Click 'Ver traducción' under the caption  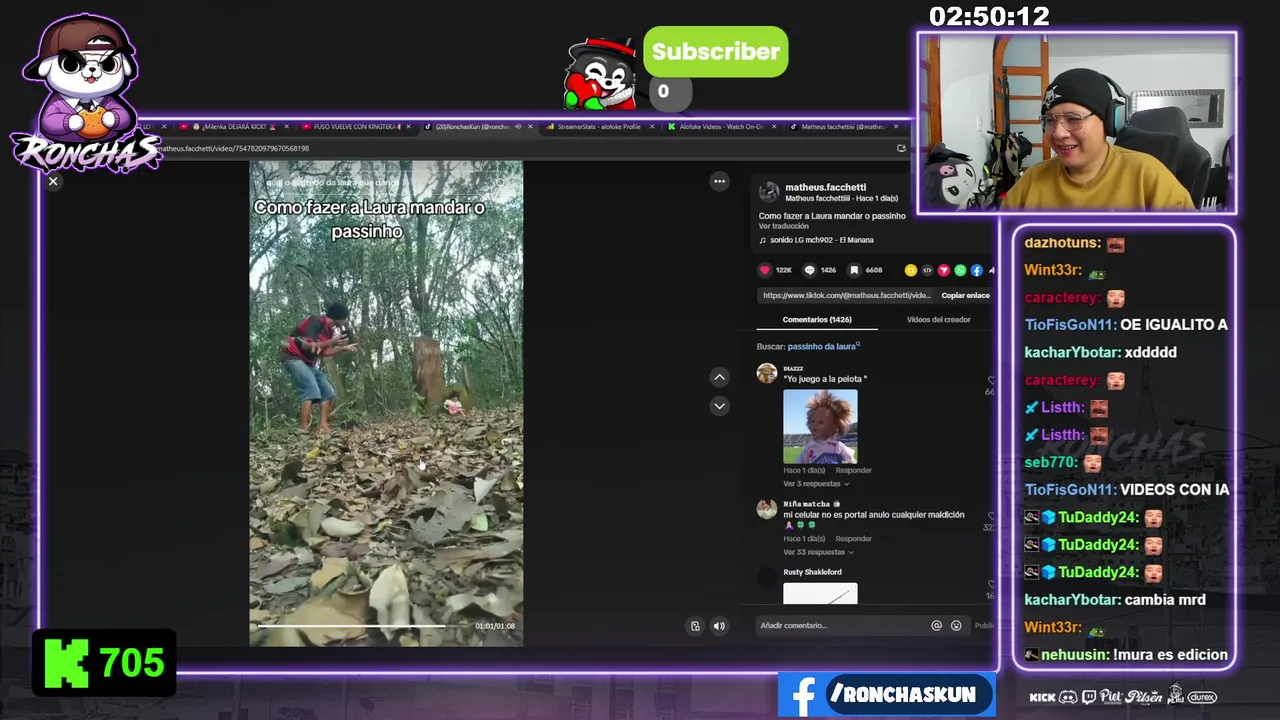[784, 226]
